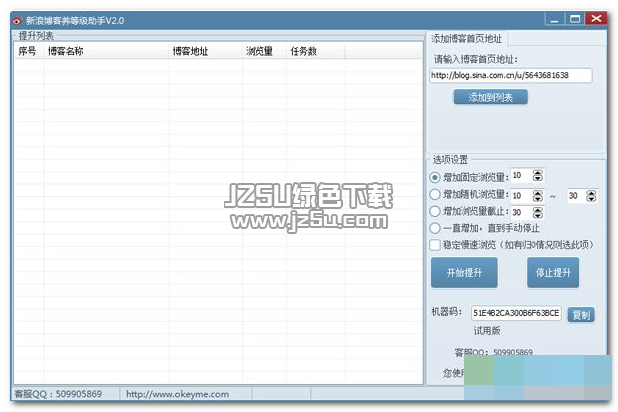Click the app eye icon in title bar
The height and width of the screenshot is (412, 618).
coord(17,21)
